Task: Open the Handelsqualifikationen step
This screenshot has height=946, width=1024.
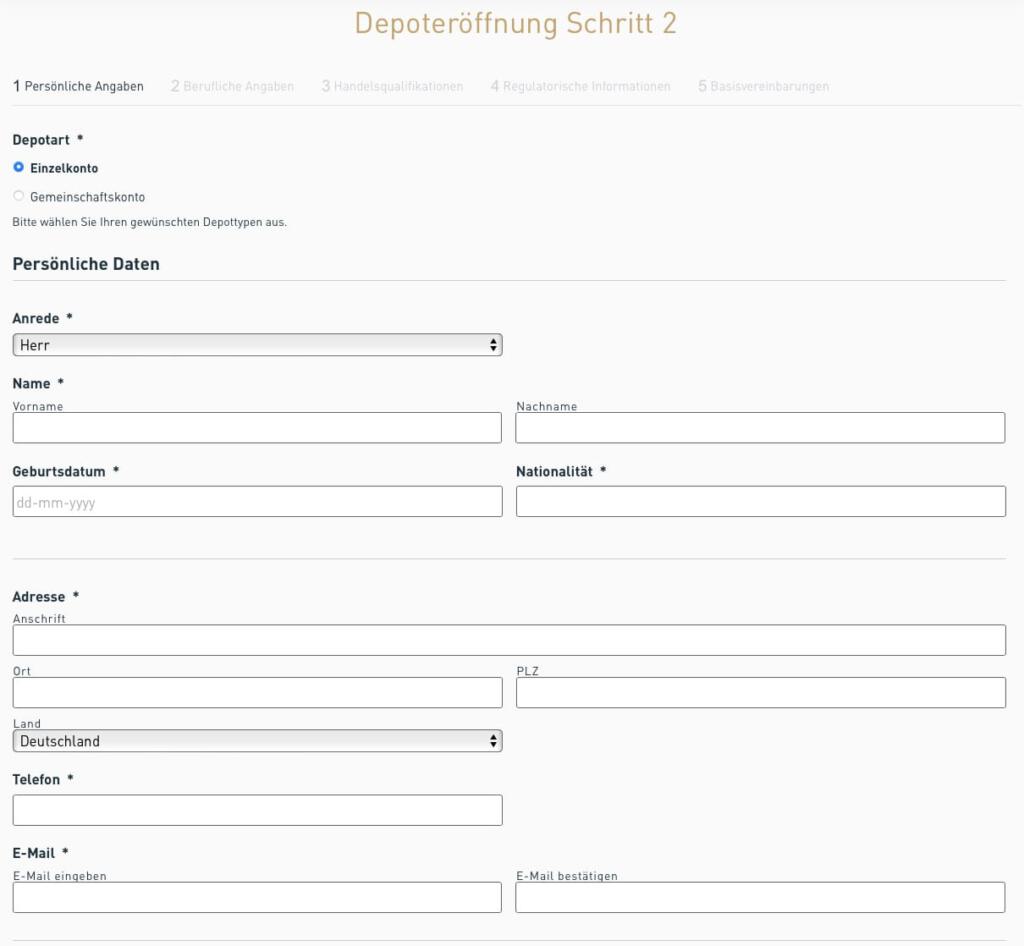Action: (392, 86)
